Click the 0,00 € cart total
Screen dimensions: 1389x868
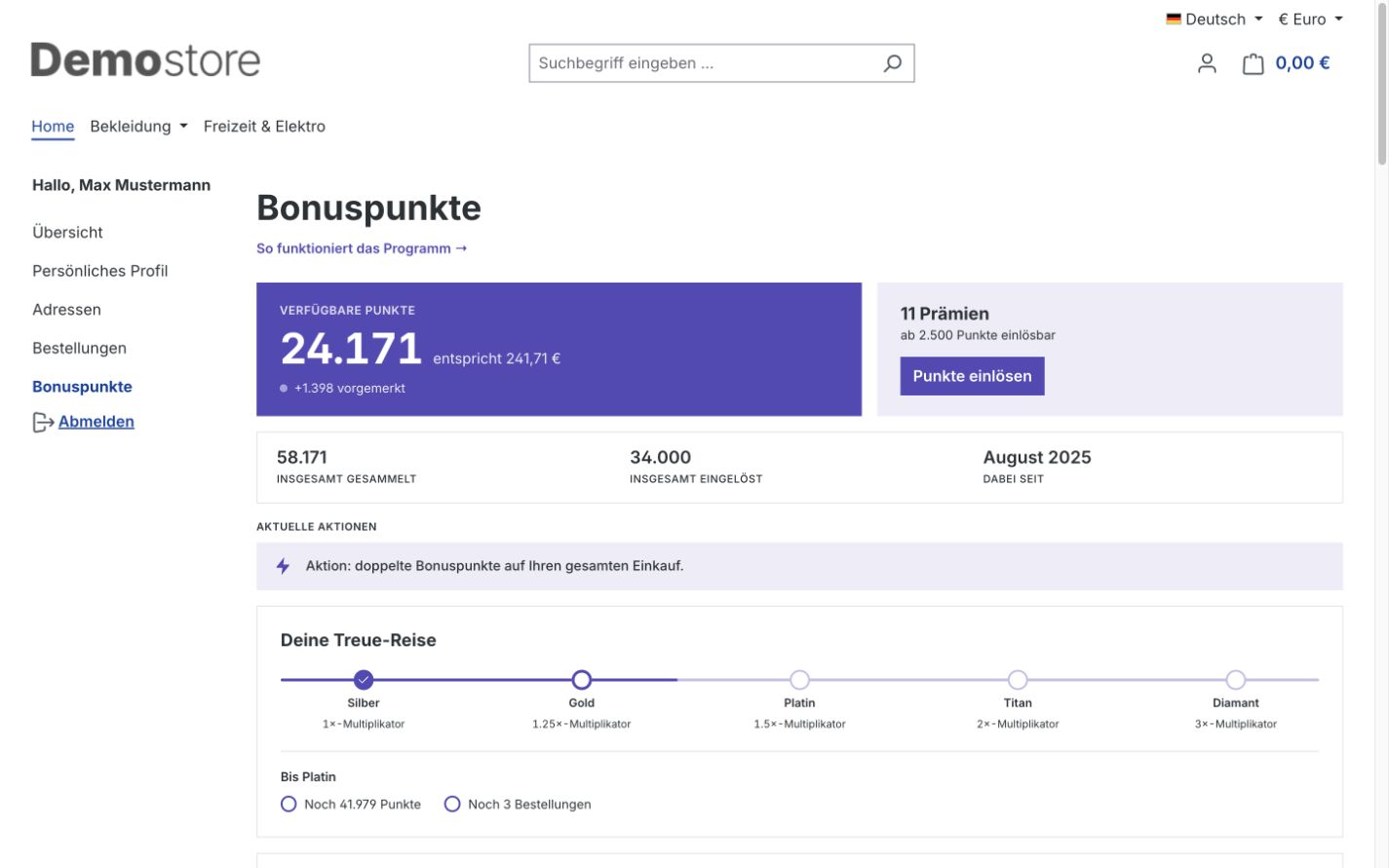(1302, 63)
